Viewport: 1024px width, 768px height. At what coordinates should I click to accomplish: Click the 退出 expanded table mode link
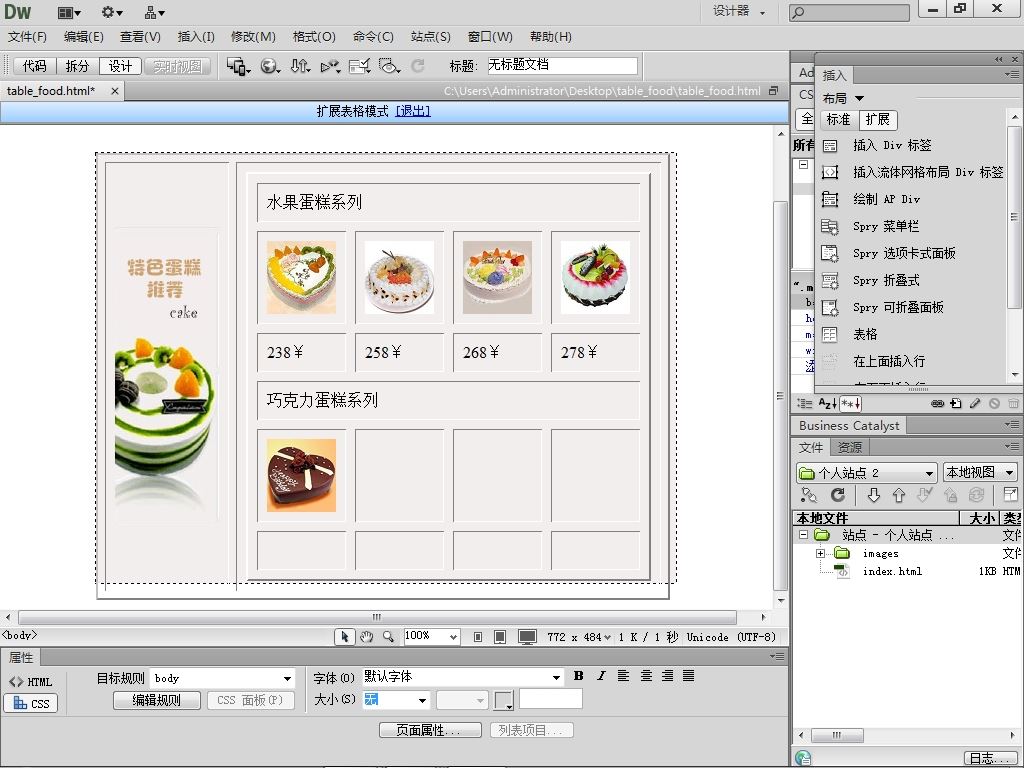pos(413,112)
